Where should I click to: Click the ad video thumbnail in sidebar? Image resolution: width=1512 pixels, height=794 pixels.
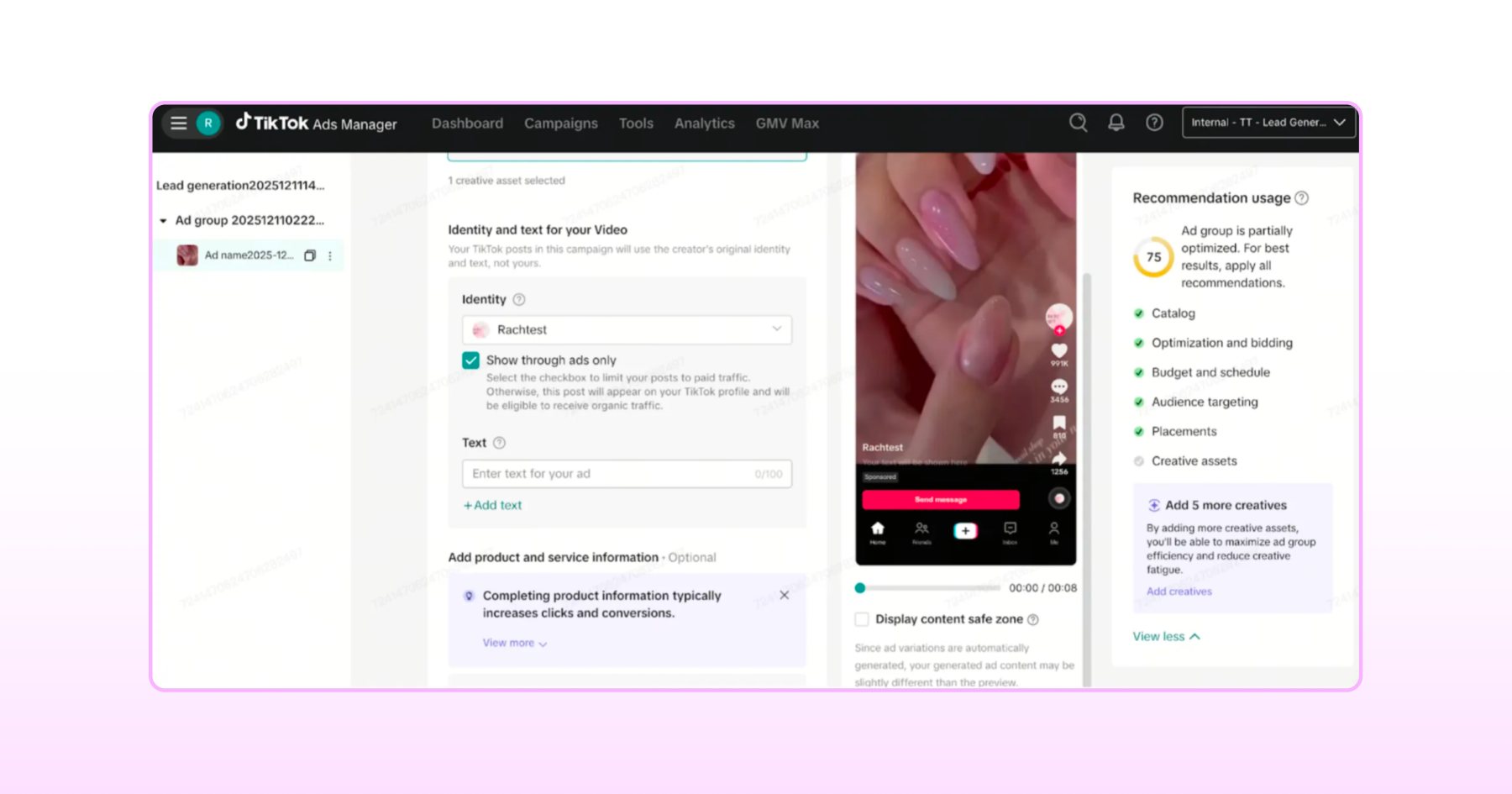[x=187, y=255]
